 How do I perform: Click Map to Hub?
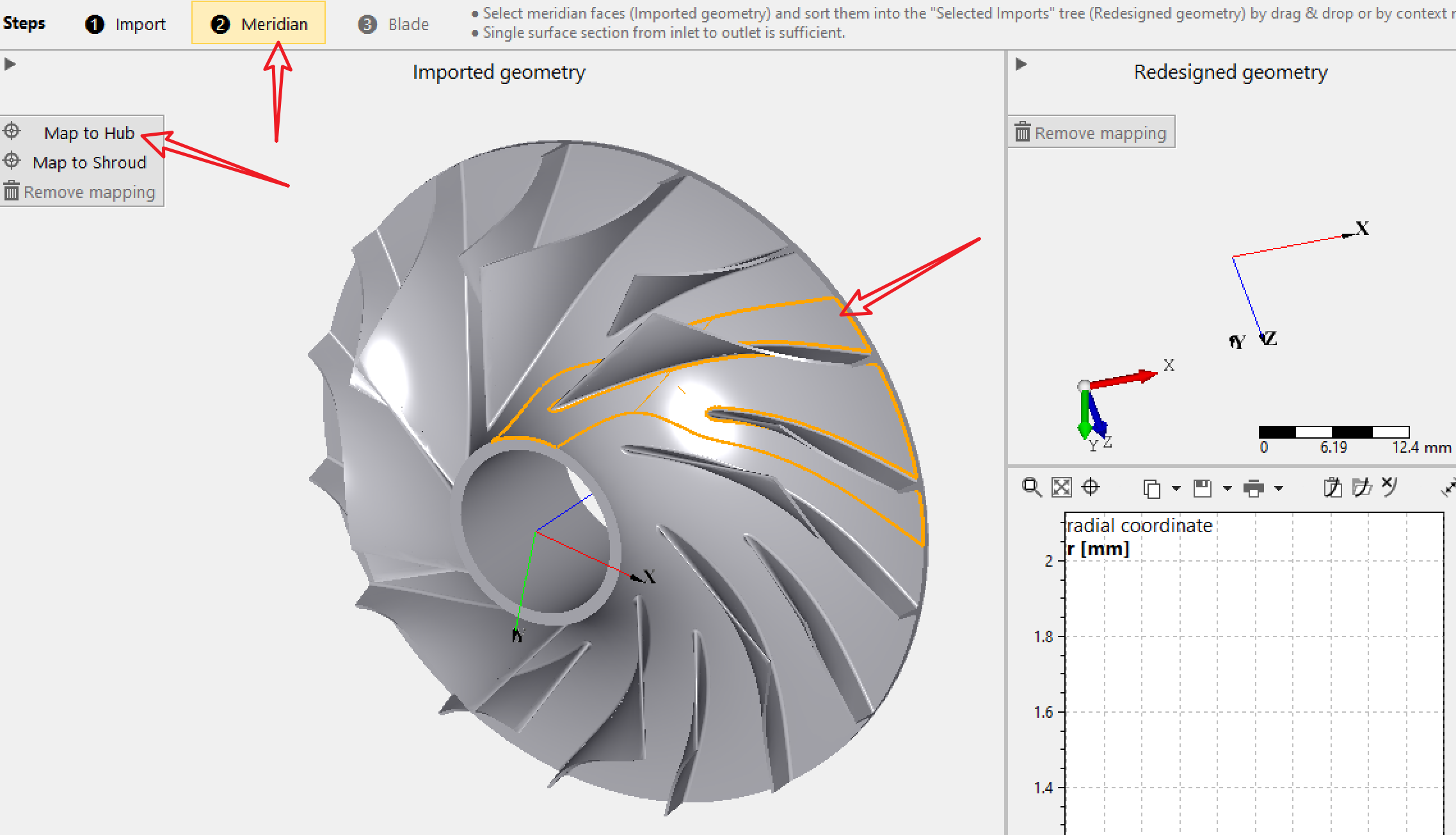point(89,133)
